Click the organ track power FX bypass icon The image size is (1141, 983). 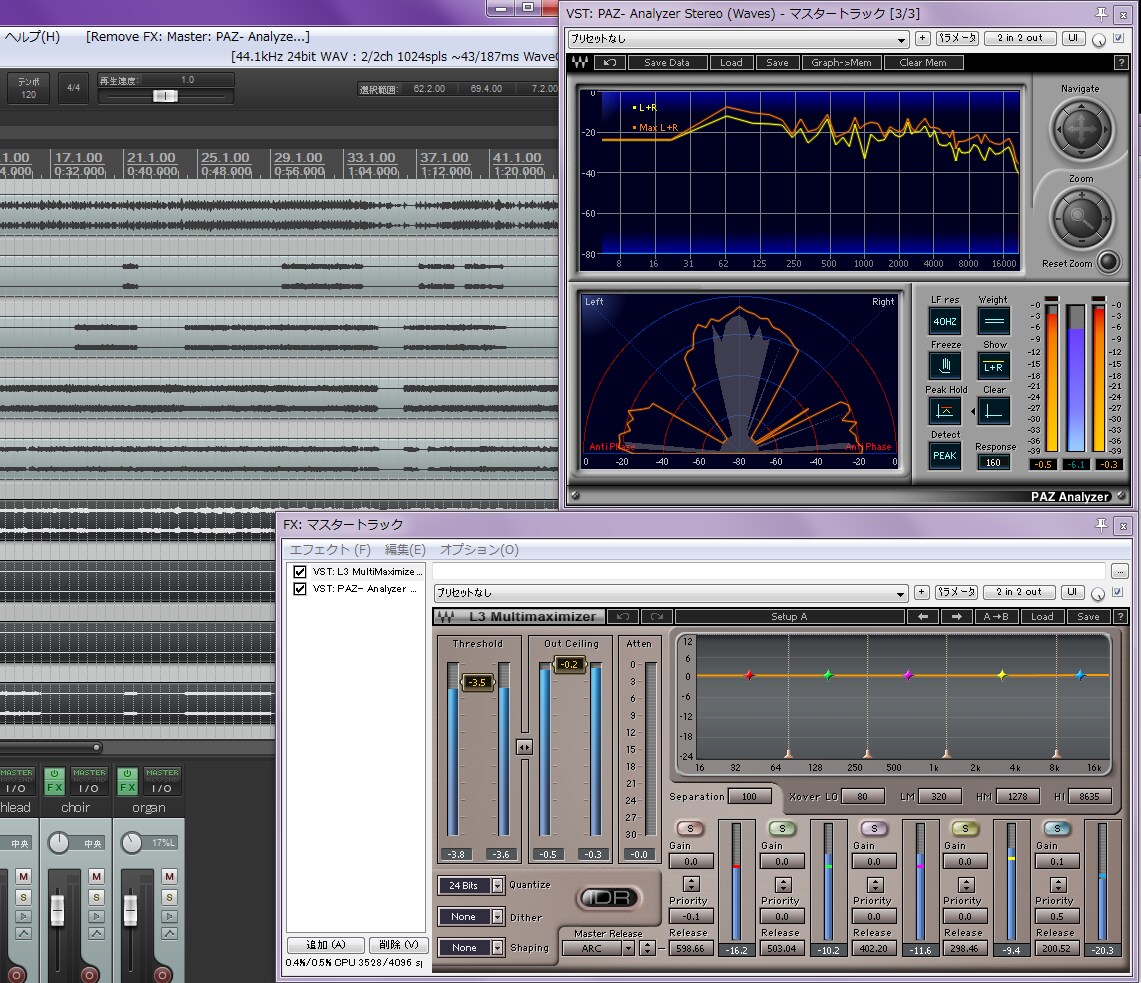pyautogui.click(x=127, y=773)
